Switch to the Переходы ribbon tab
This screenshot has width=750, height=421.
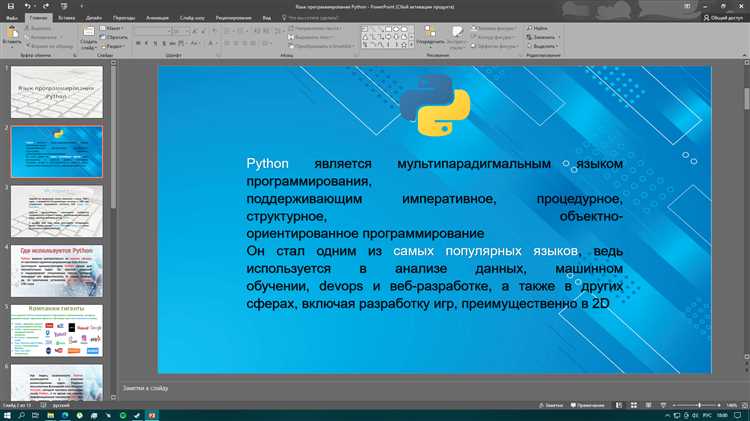coord(124,18)
